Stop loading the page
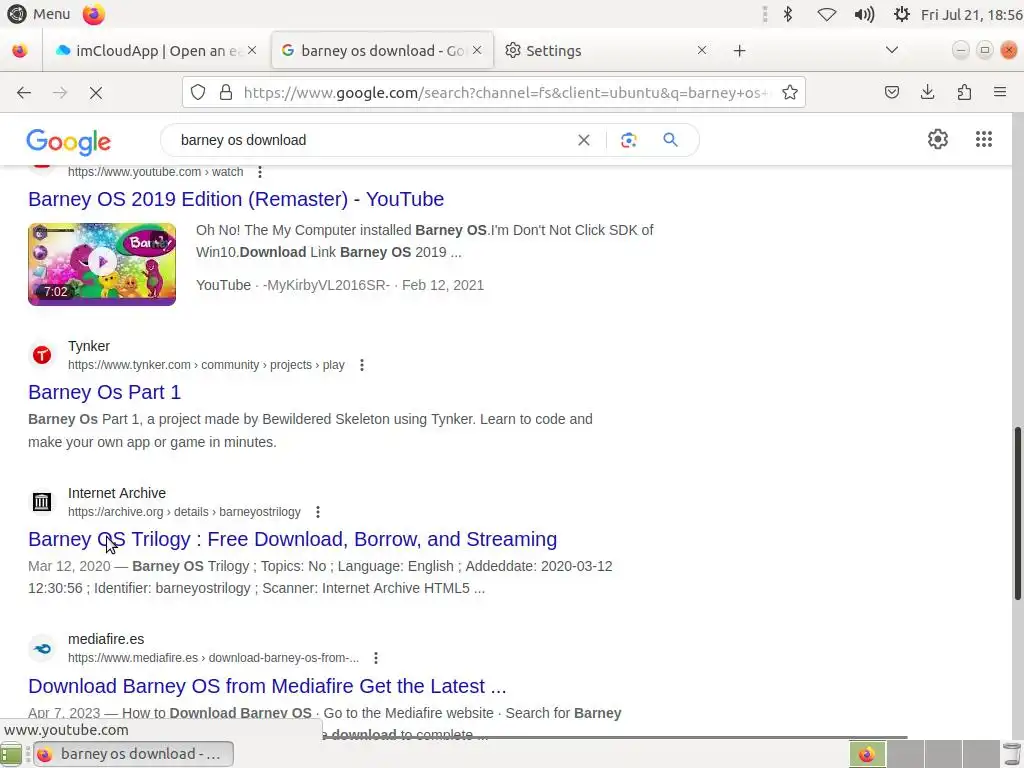 coord(96,93)
